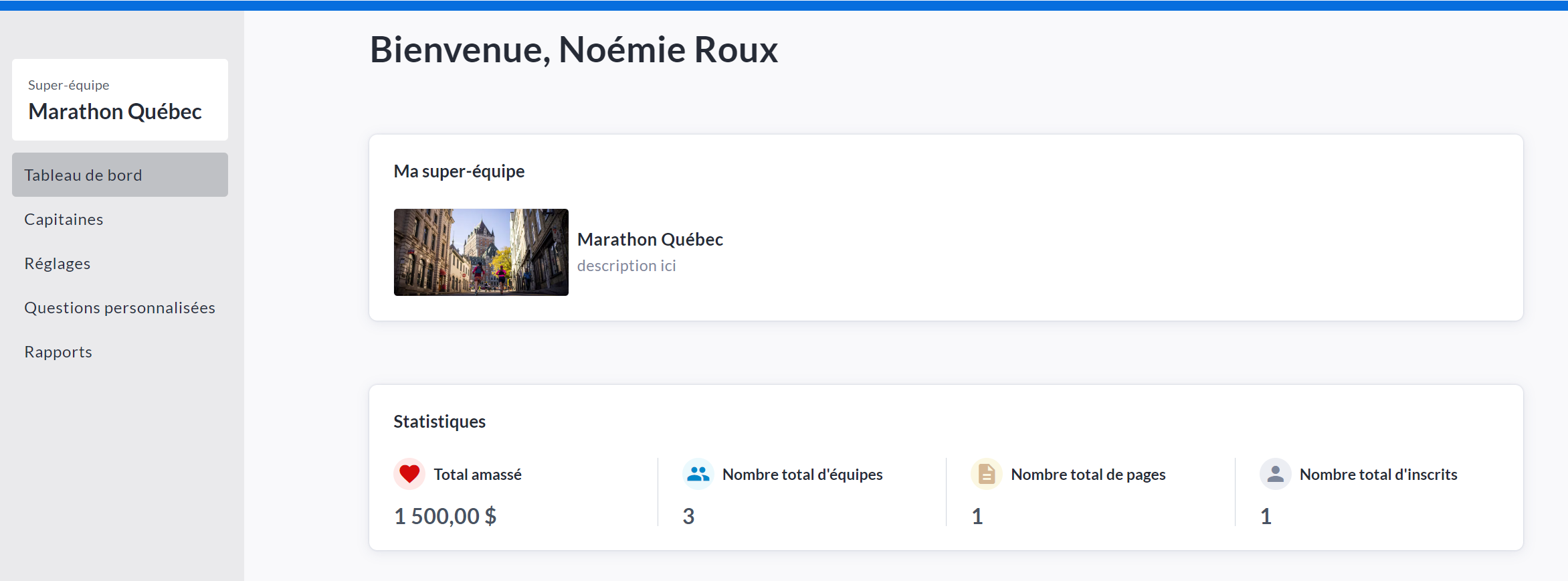Click the blue teams icon in Statistiques
Image resolution: width=1568 pixels, height=581 pixels.
698,474
